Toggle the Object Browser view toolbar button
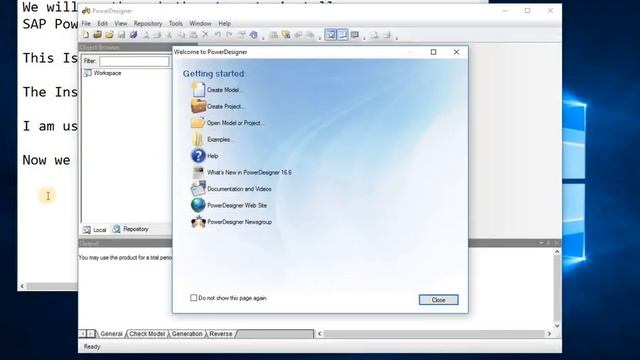The height and width of the screenshot is (360, 640). click(x=331, y=35)
